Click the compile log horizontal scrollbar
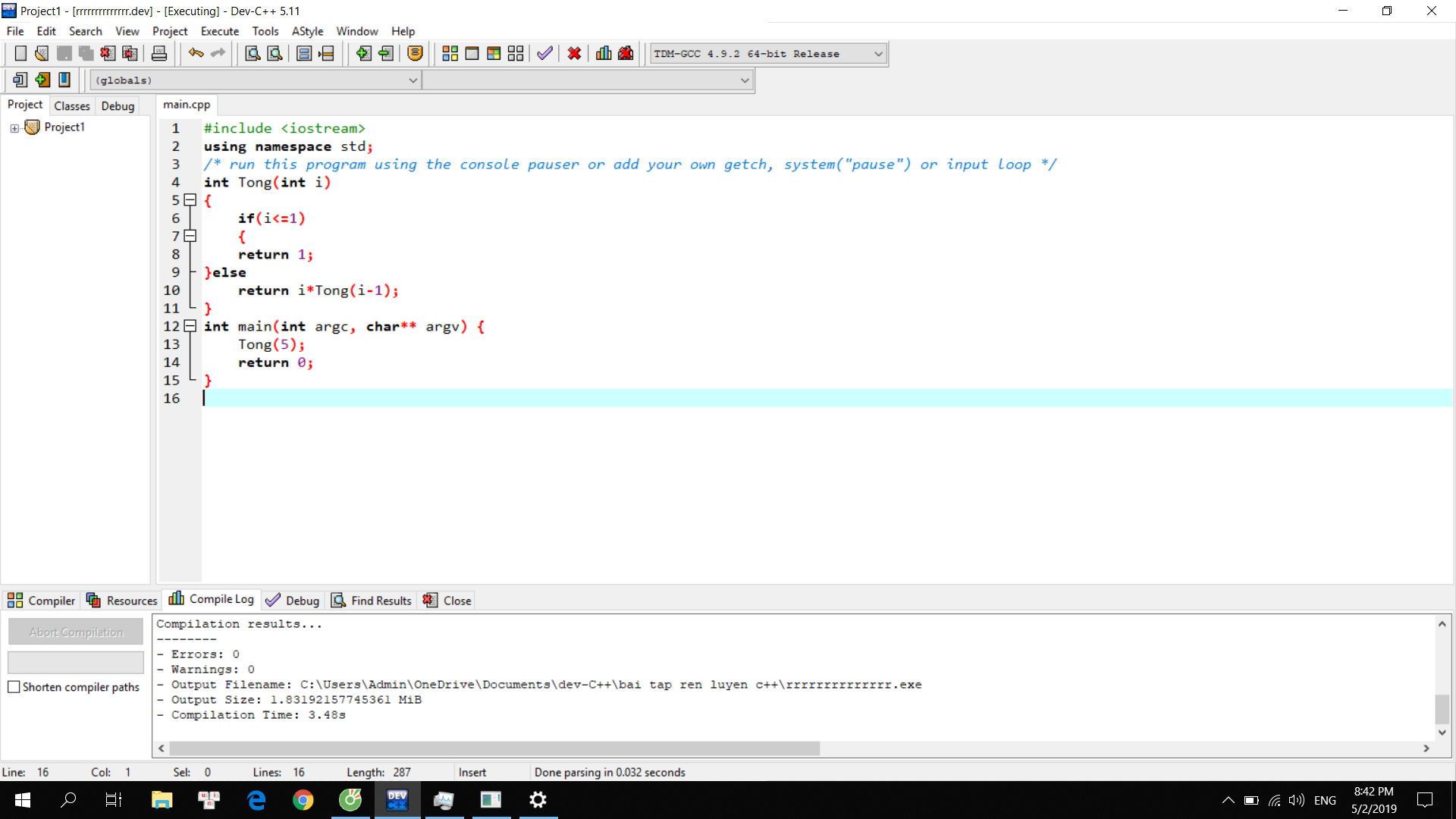This screenshot has width=1456, height=819. tap(493, 748)
